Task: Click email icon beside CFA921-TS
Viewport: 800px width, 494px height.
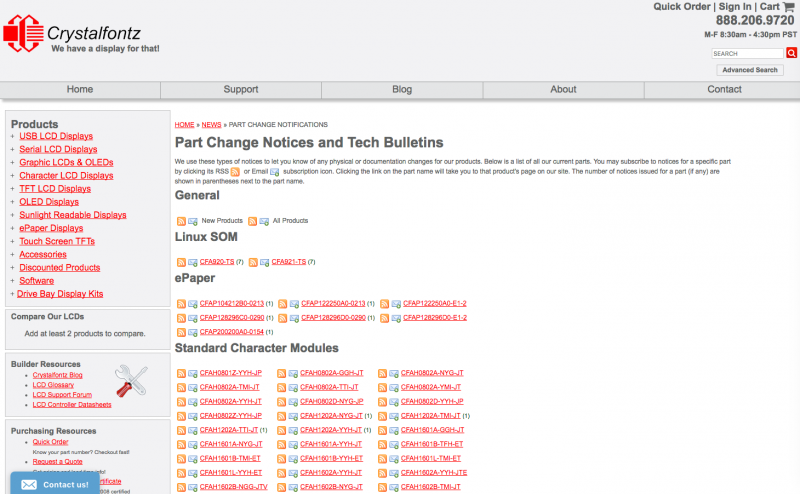Action: [264, 262]
